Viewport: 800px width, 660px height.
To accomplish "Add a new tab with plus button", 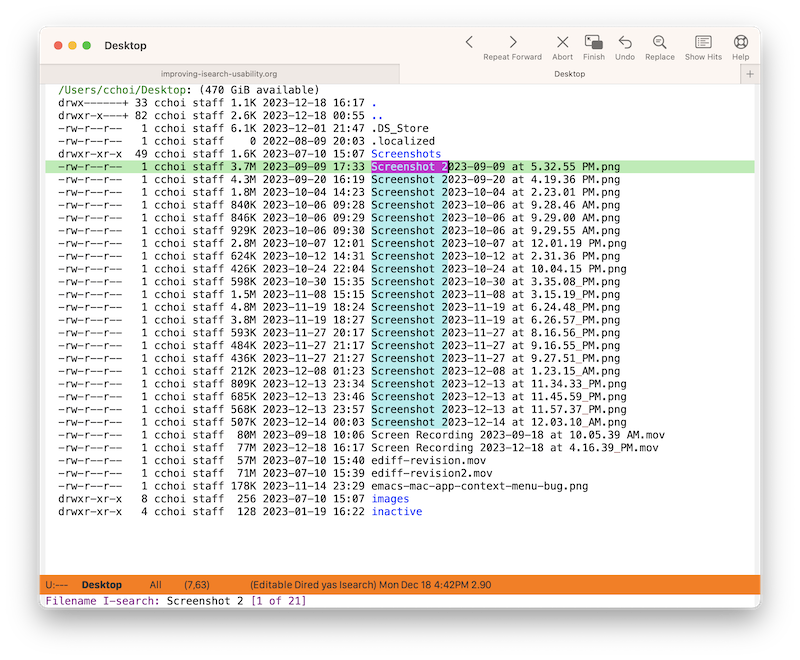I will click(x=749, y=74).
